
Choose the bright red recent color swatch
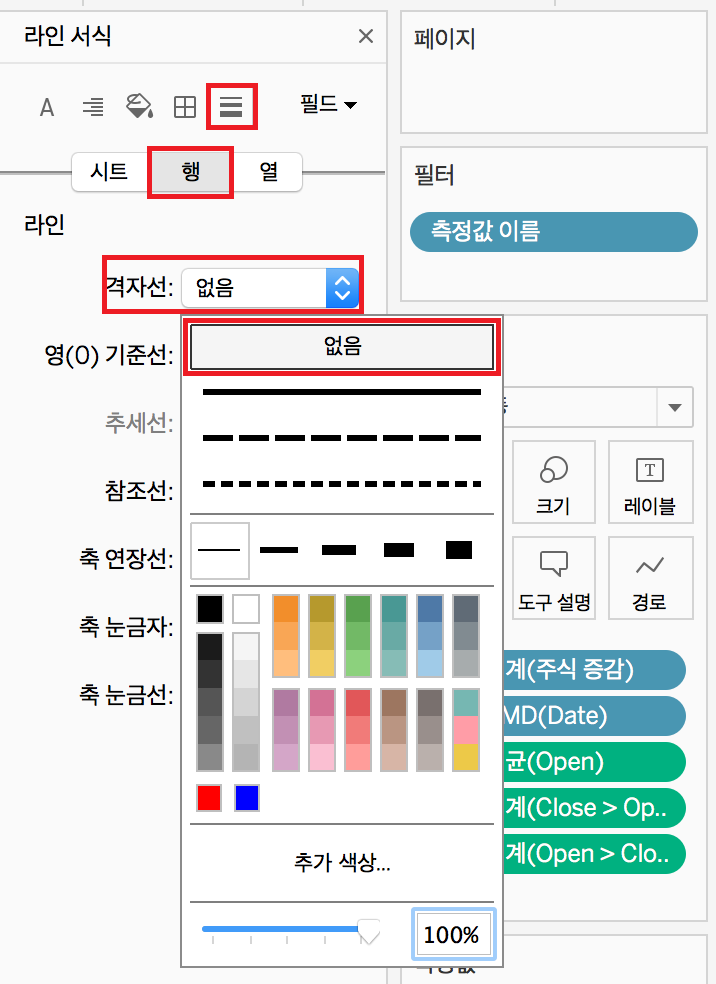coord(209,798)
